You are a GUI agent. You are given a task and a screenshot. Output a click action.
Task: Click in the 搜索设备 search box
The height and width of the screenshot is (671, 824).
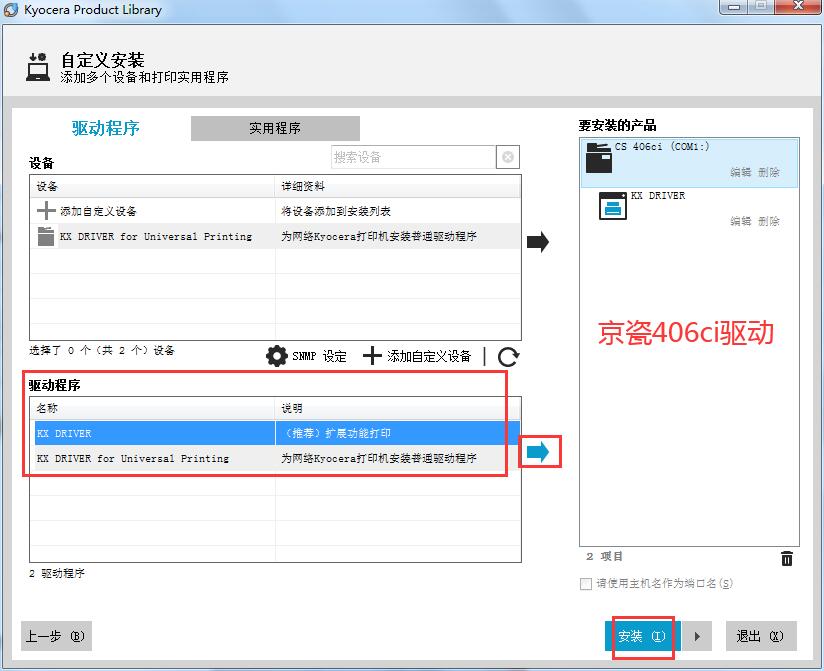click(x=412, y=157)
